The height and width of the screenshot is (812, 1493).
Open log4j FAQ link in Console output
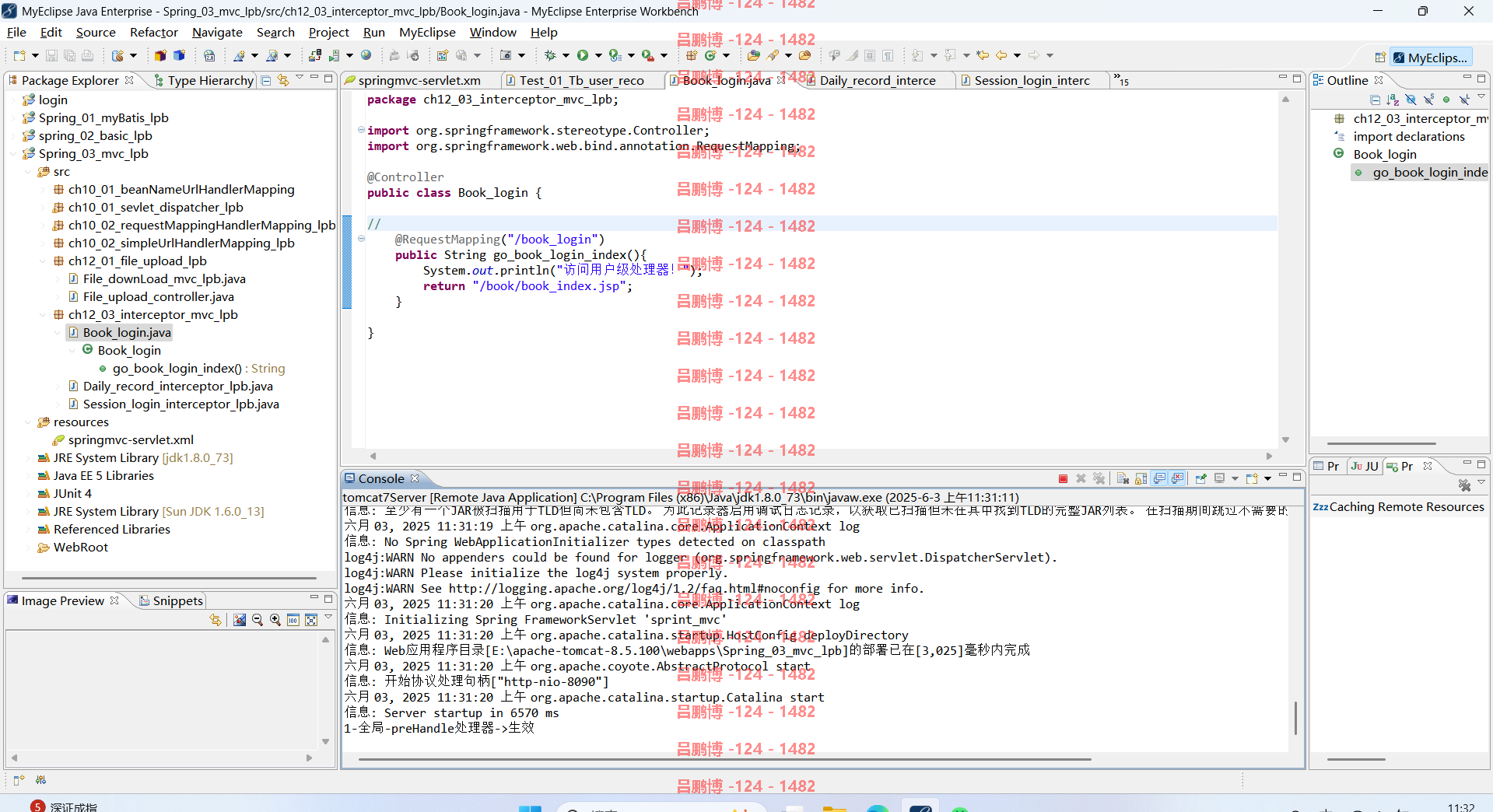point(634,588)
